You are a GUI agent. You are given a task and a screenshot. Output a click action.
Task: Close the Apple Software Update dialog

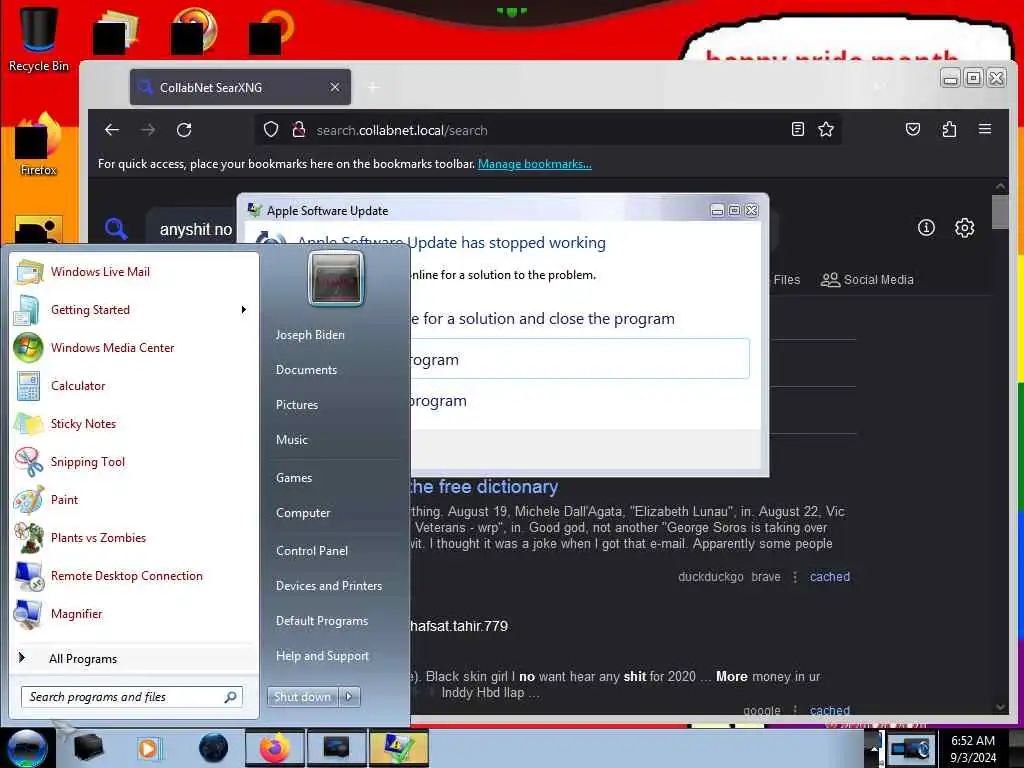point(752,210)
